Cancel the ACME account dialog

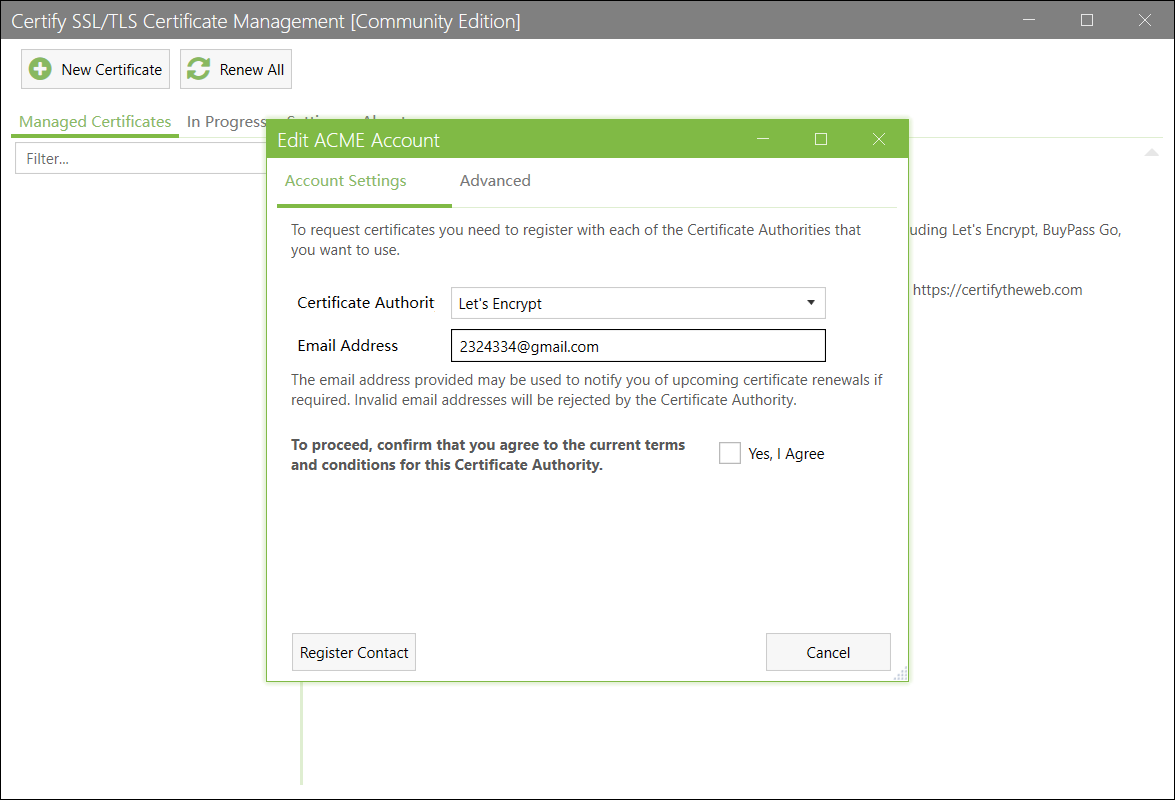pyautogui.click(x=828, y=652)
